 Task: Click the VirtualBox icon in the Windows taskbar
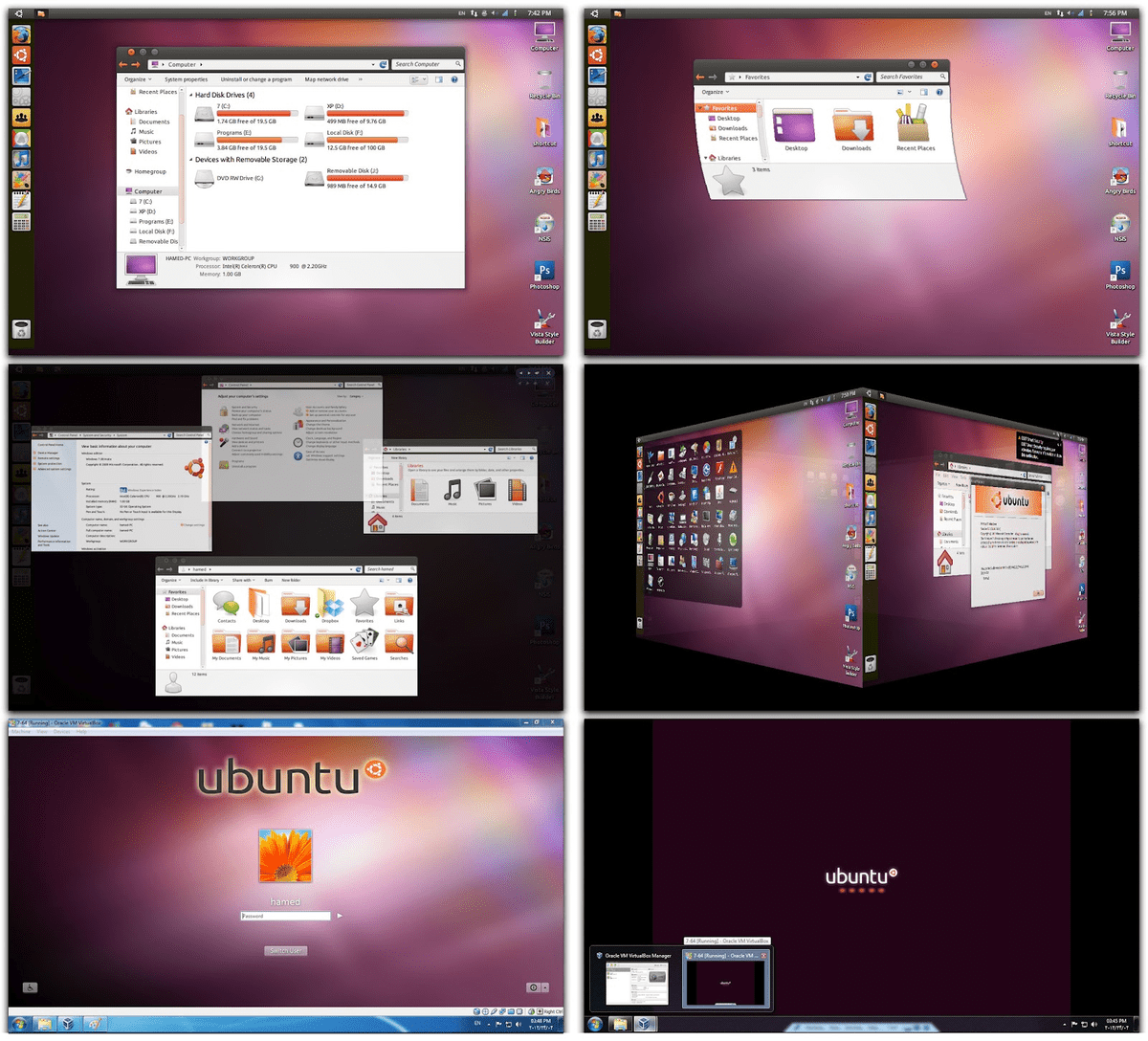coord(68,1024)
